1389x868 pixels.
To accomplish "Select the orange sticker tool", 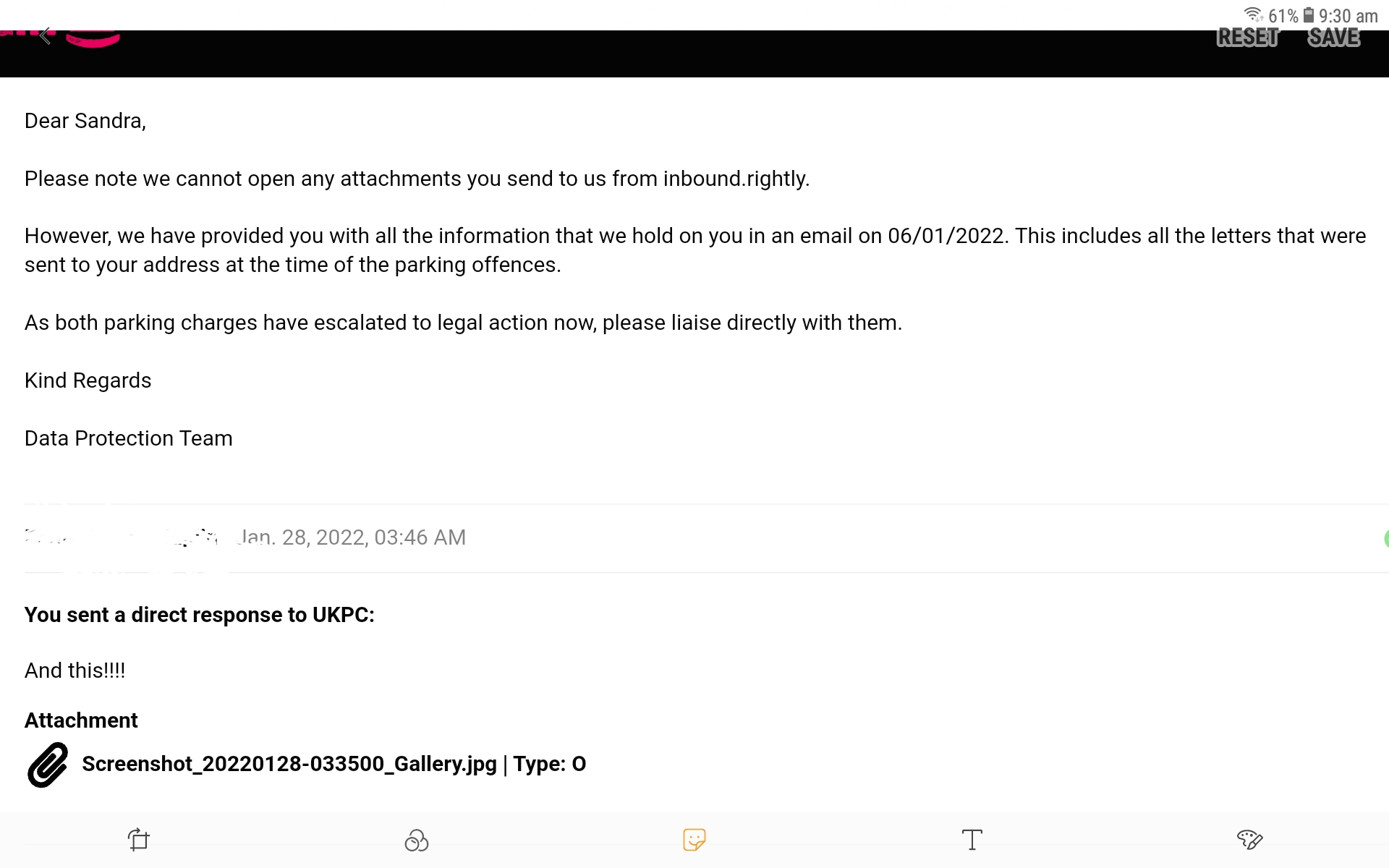I will coord(694,840).
